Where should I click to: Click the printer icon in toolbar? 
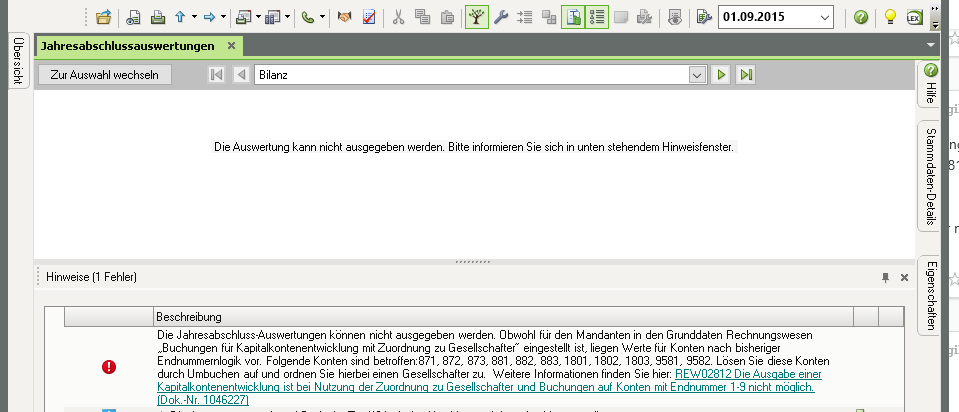tap(158, 17)
